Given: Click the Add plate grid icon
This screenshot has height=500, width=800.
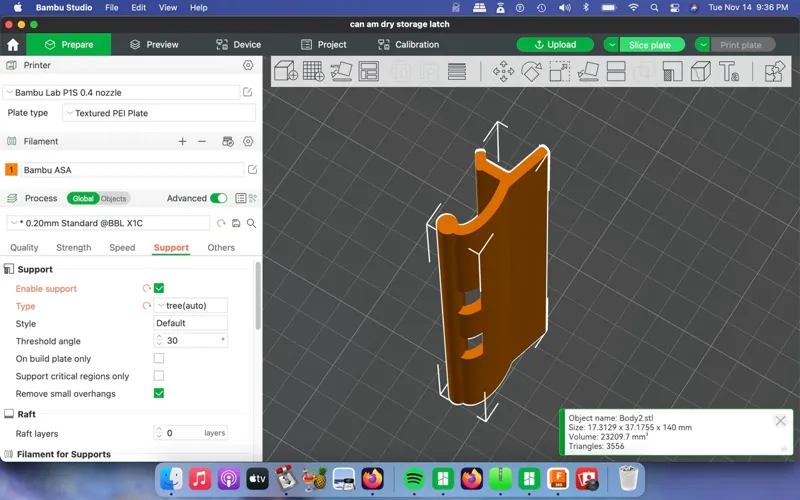Looking at the screenshot, I should point(313,71).
